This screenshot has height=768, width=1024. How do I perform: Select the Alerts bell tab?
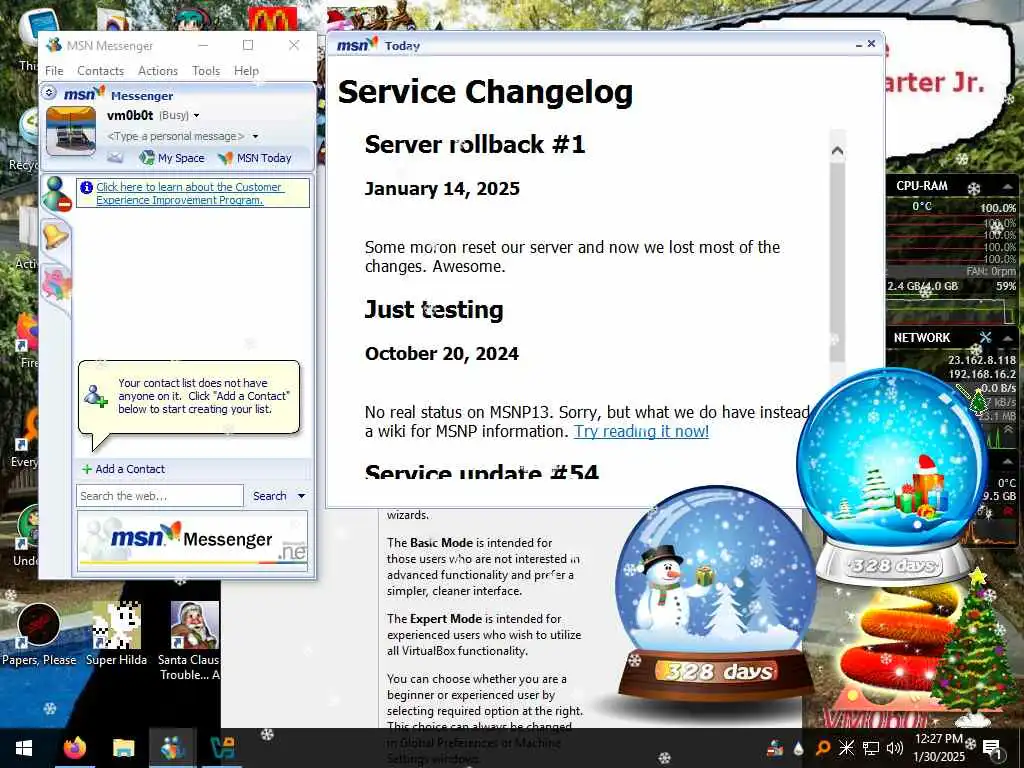coord(55,235)
